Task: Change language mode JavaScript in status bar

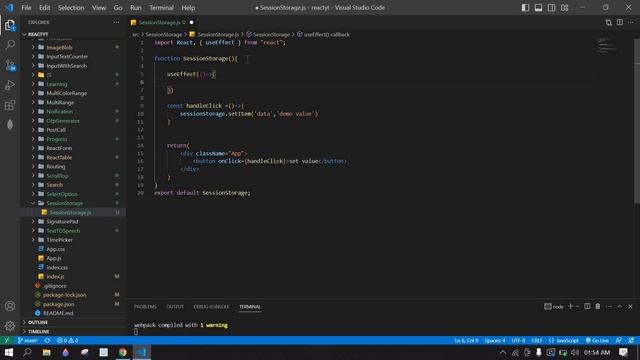Action: click(x=564, y=340)
